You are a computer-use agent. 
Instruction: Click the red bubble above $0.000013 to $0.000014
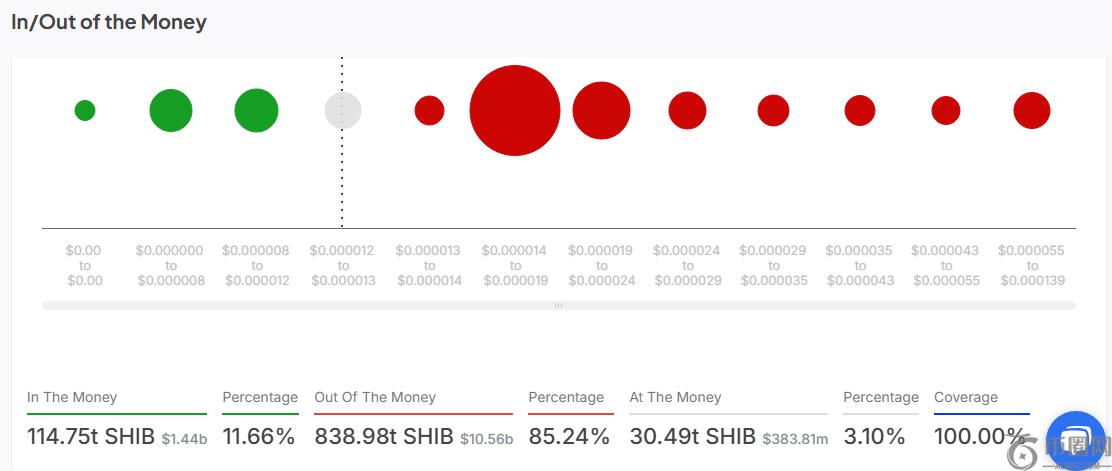point(429,110)
